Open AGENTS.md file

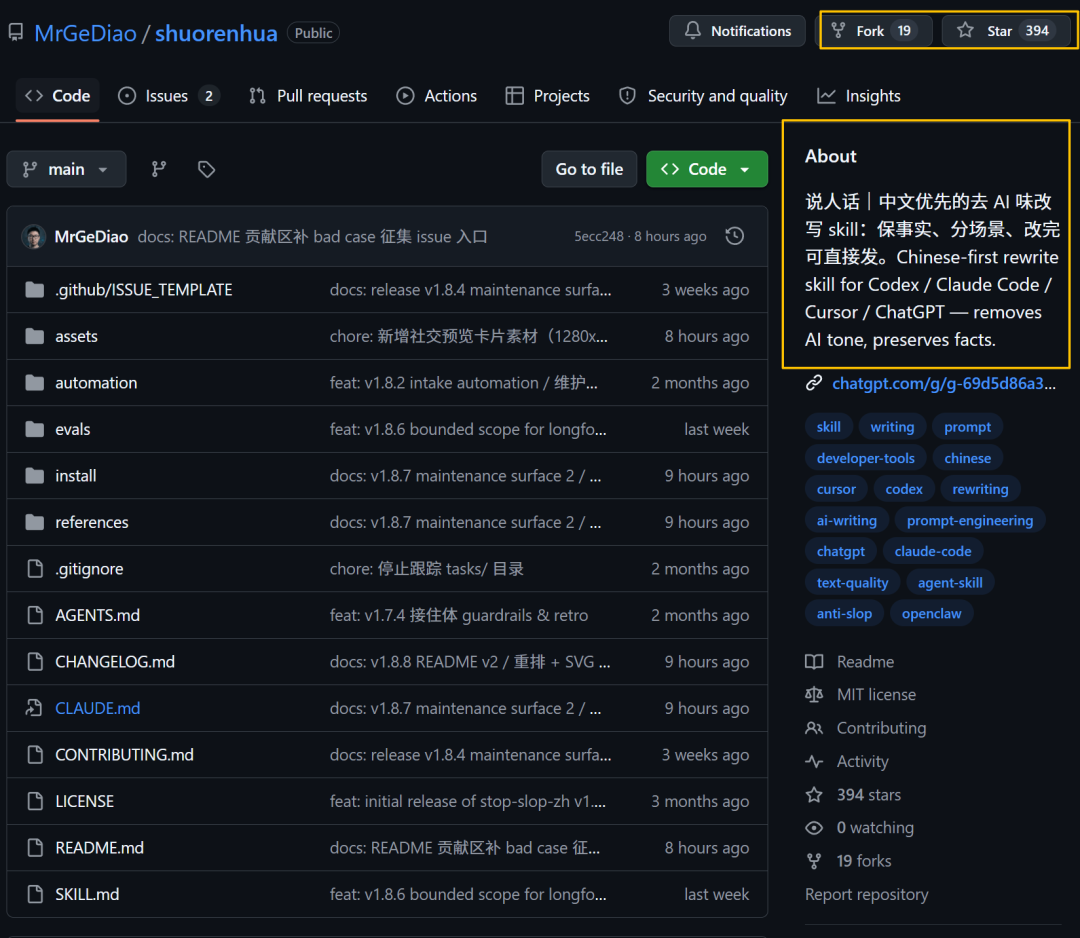(x=97, y=615)
